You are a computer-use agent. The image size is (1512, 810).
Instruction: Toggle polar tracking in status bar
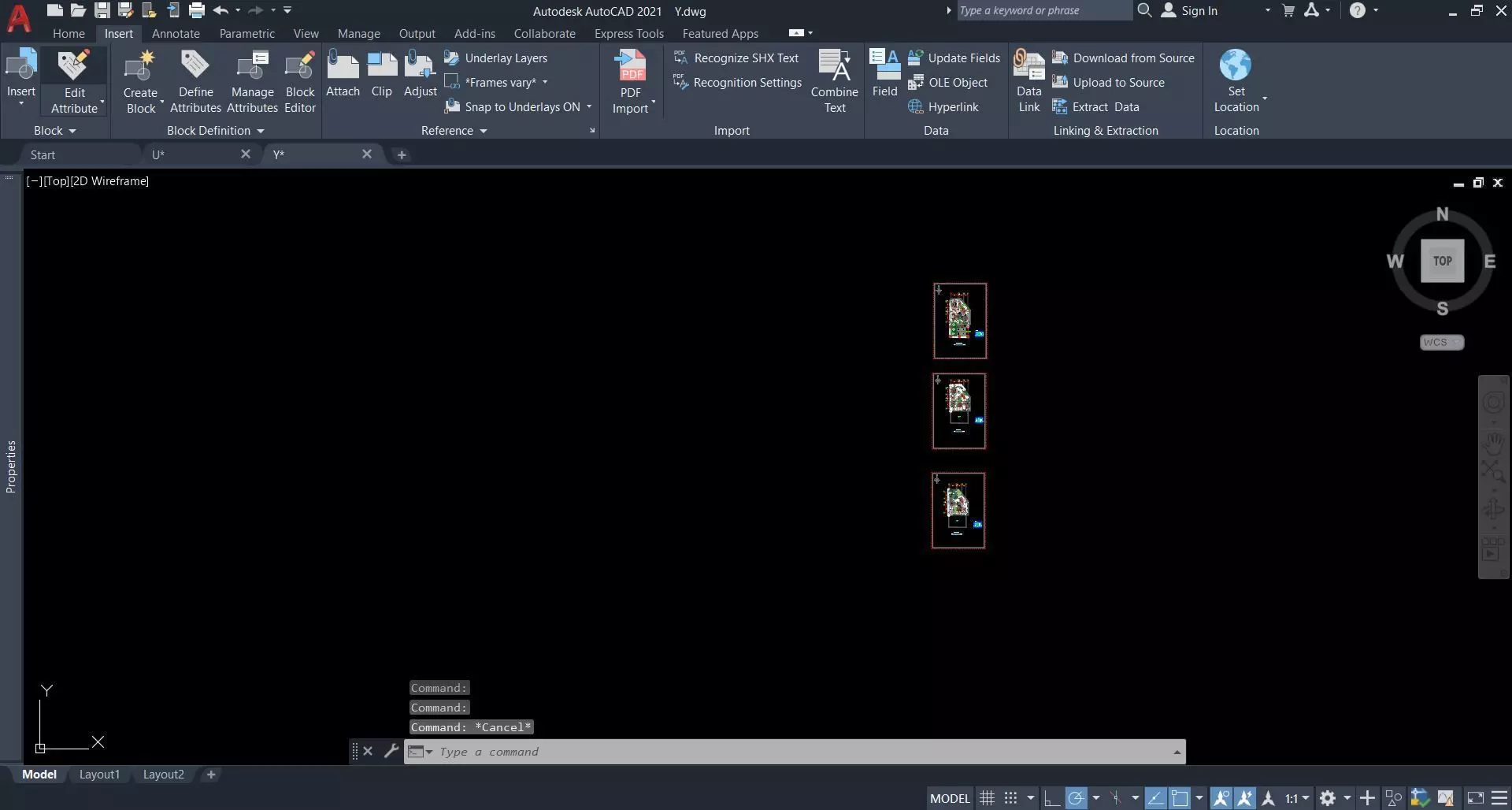click(x=1077, y=798)
